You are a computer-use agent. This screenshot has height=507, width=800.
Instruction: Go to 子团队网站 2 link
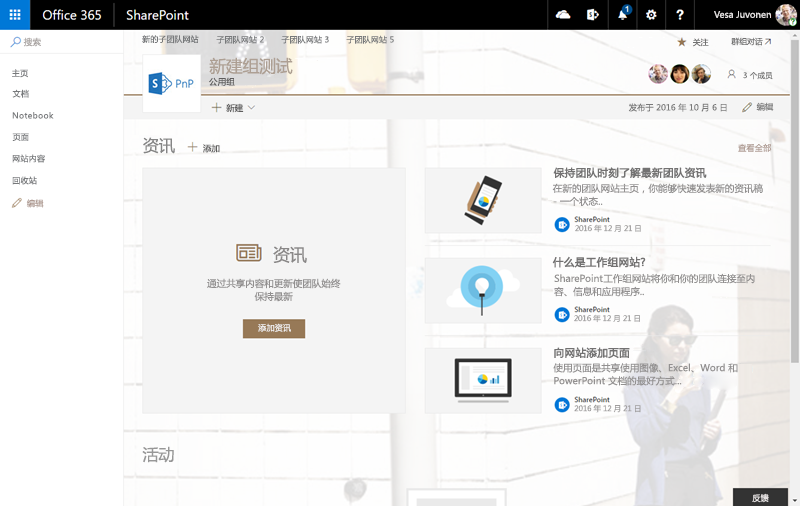click(x=240, y=39)
